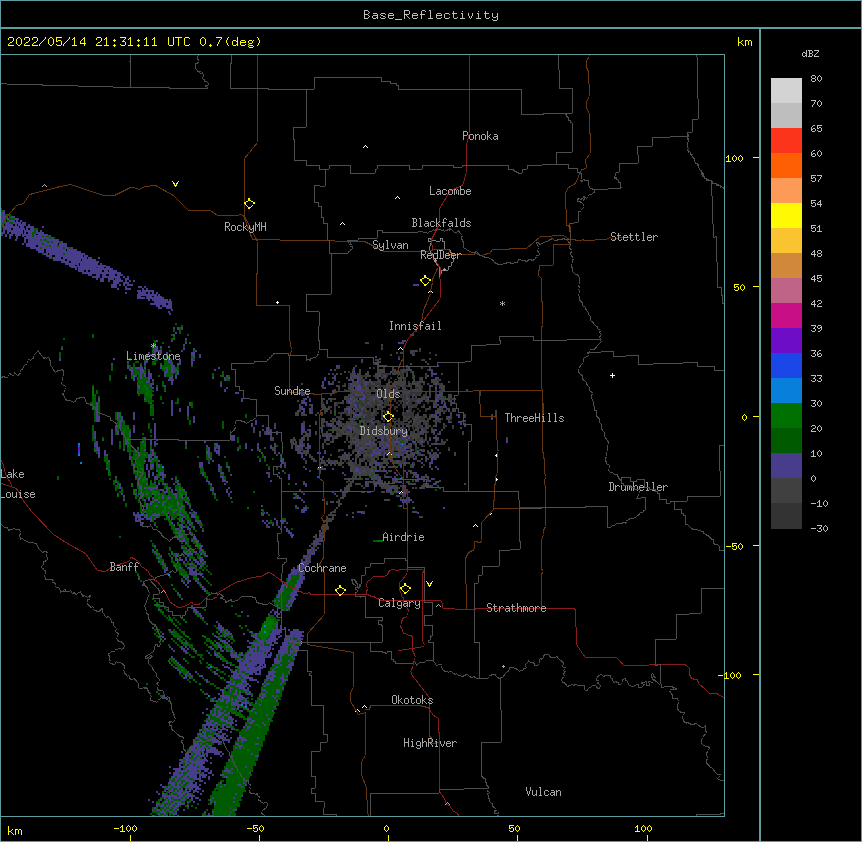862x842 pixels.
Task: Click the 80 value in dBZ legend
Action: (816, 79)
